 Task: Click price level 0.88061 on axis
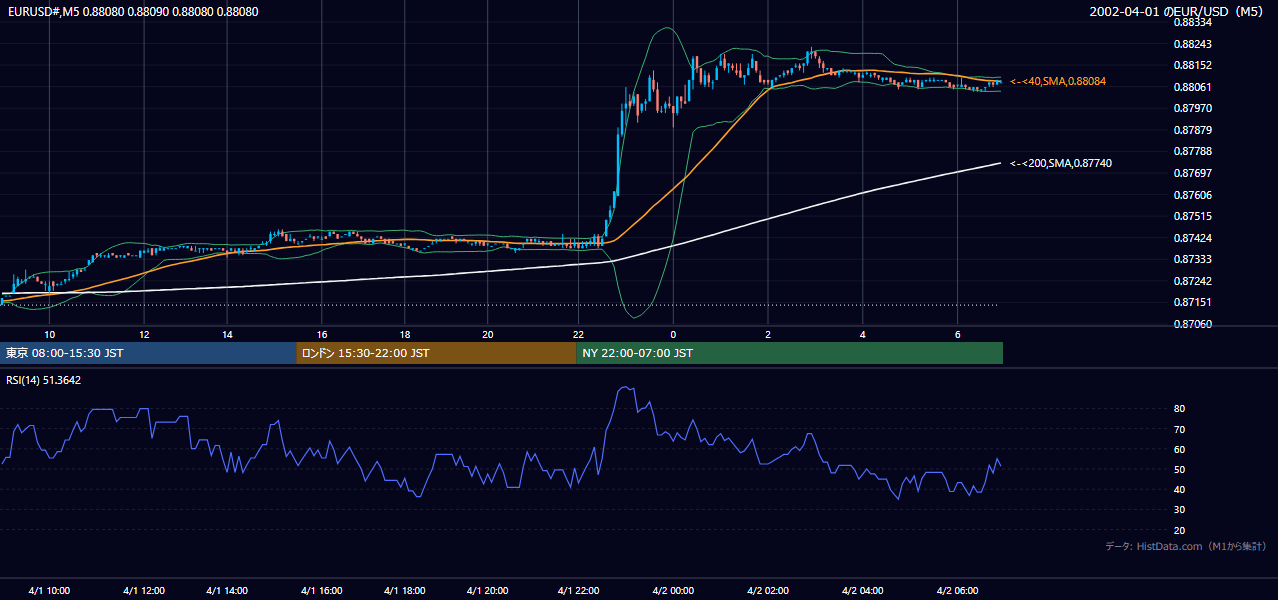click(x=1192, y=87)
